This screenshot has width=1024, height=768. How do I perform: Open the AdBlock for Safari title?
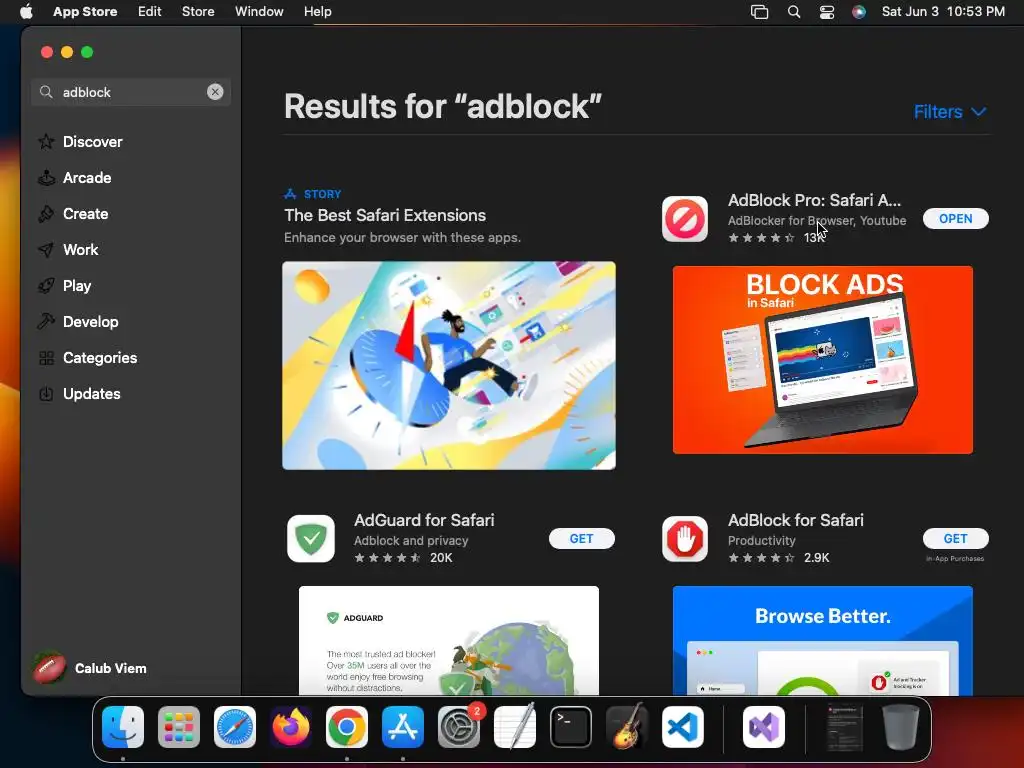tap(795, 520)
